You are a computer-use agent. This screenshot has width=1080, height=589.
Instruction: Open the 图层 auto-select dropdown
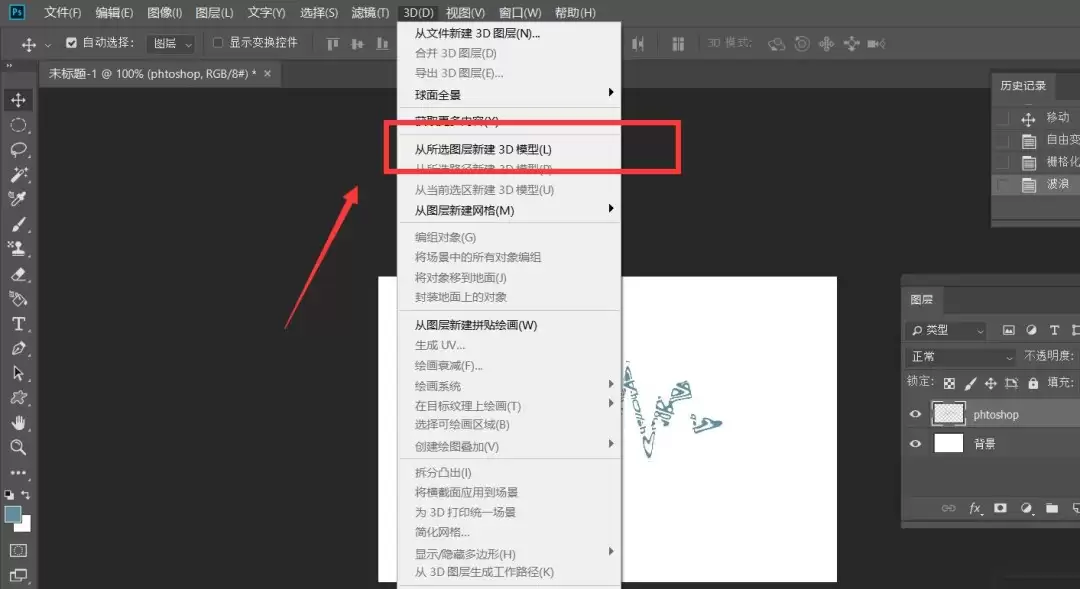click(170, 43)
